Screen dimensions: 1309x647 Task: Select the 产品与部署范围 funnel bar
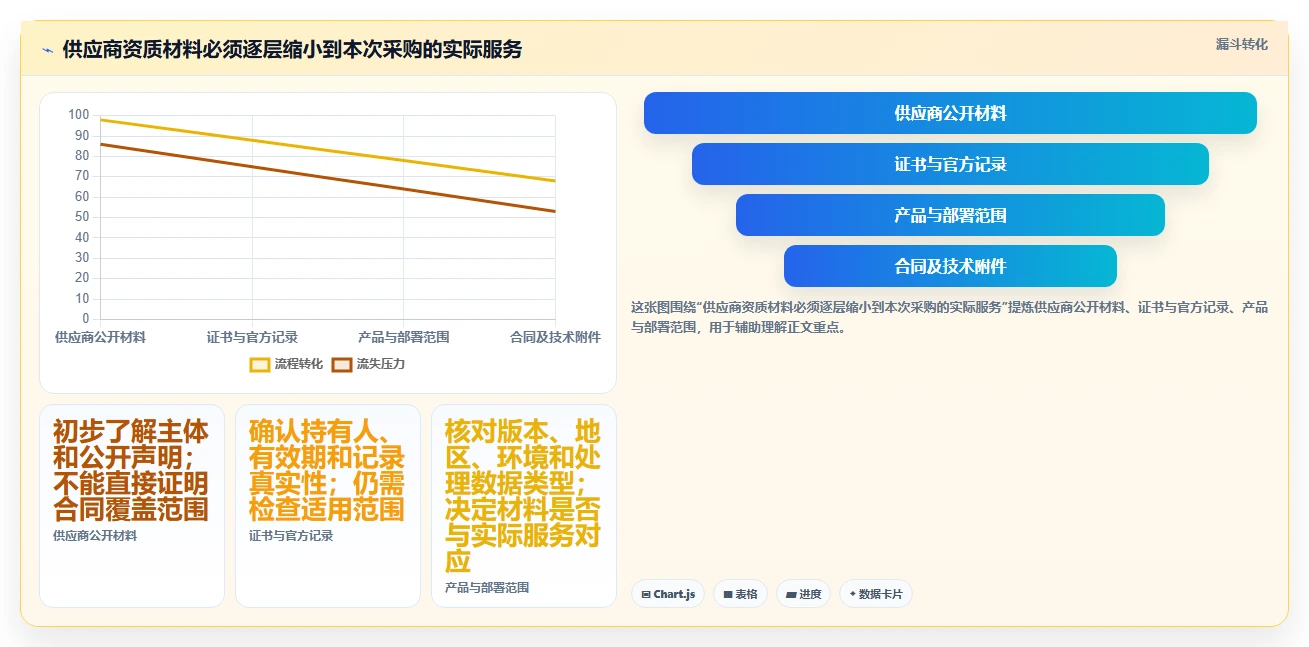point(950,215)
